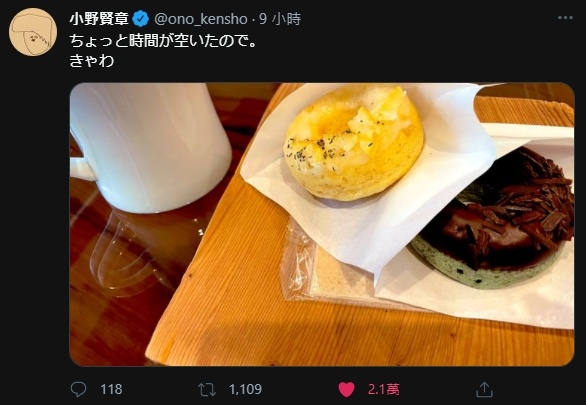
Task: Unlike the tweet via pink heart
Action: click(346, 390)
